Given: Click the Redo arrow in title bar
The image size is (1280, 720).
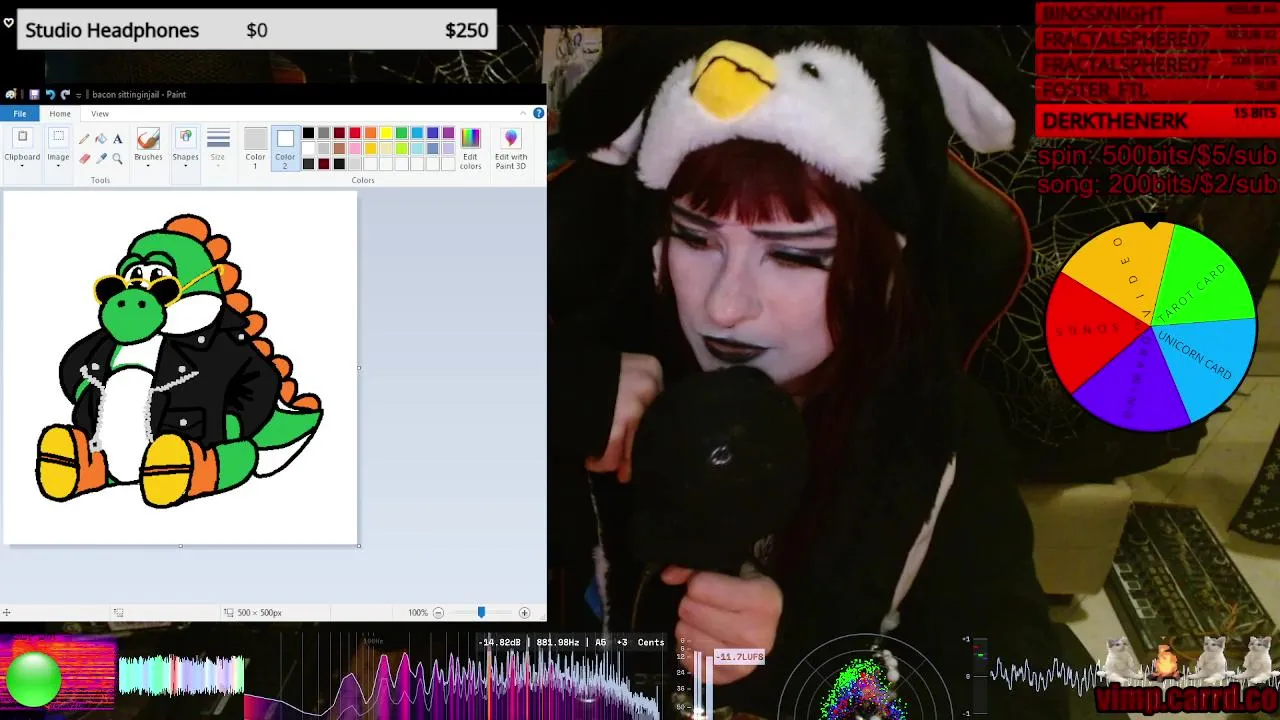Looking at the screenshot, I should [x=65, y=94].
